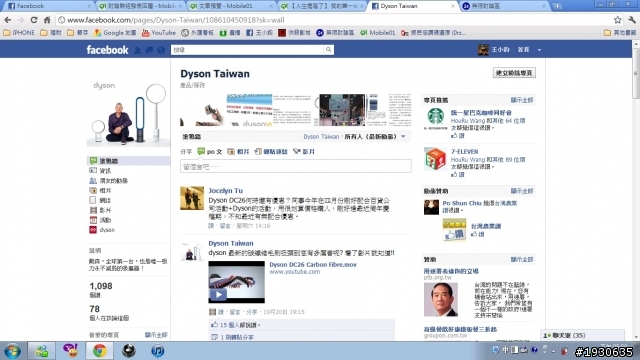The height and width of the screenshot is (360, 640).
Task: Open the friend requests icon
Action: 138,50
